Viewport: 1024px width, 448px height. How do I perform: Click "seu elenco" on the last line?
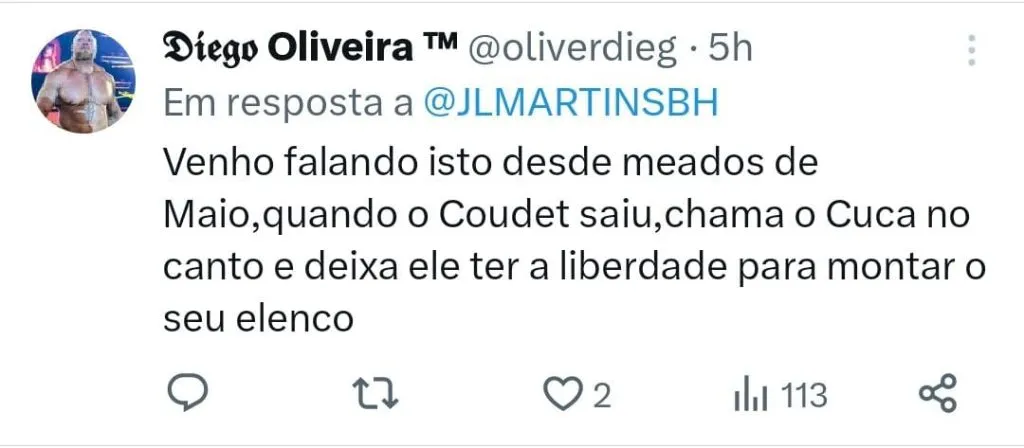[258, 320]
